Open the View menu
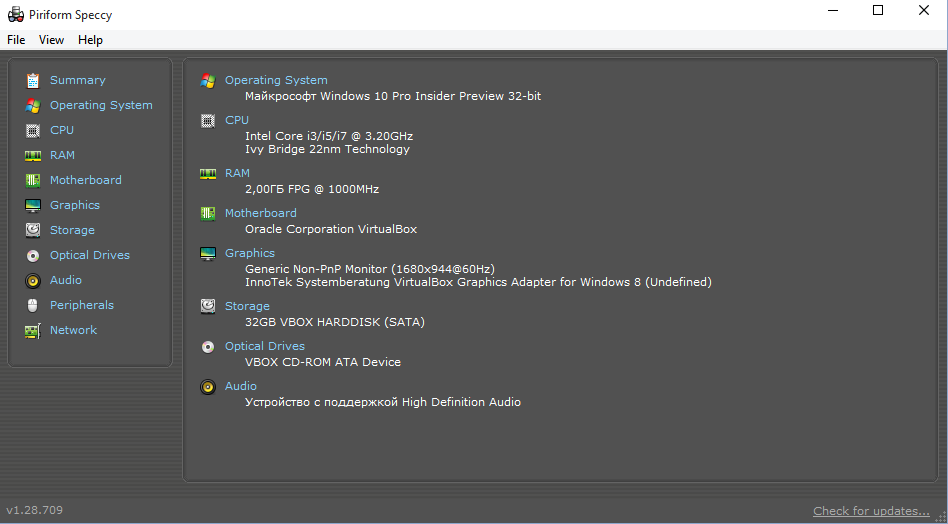The width and height of the screenshot is (948, 524). [51, 40]
